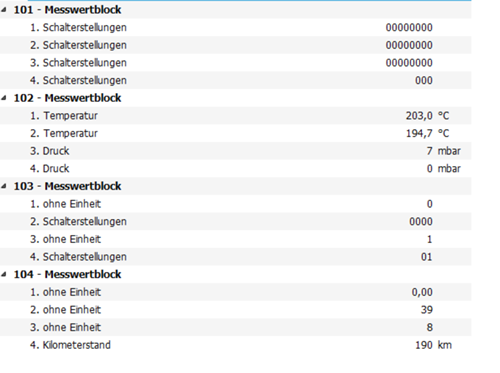Select 4. Schalterstellungen with value 000
This screenshot has width=500, height=373.
236,80
